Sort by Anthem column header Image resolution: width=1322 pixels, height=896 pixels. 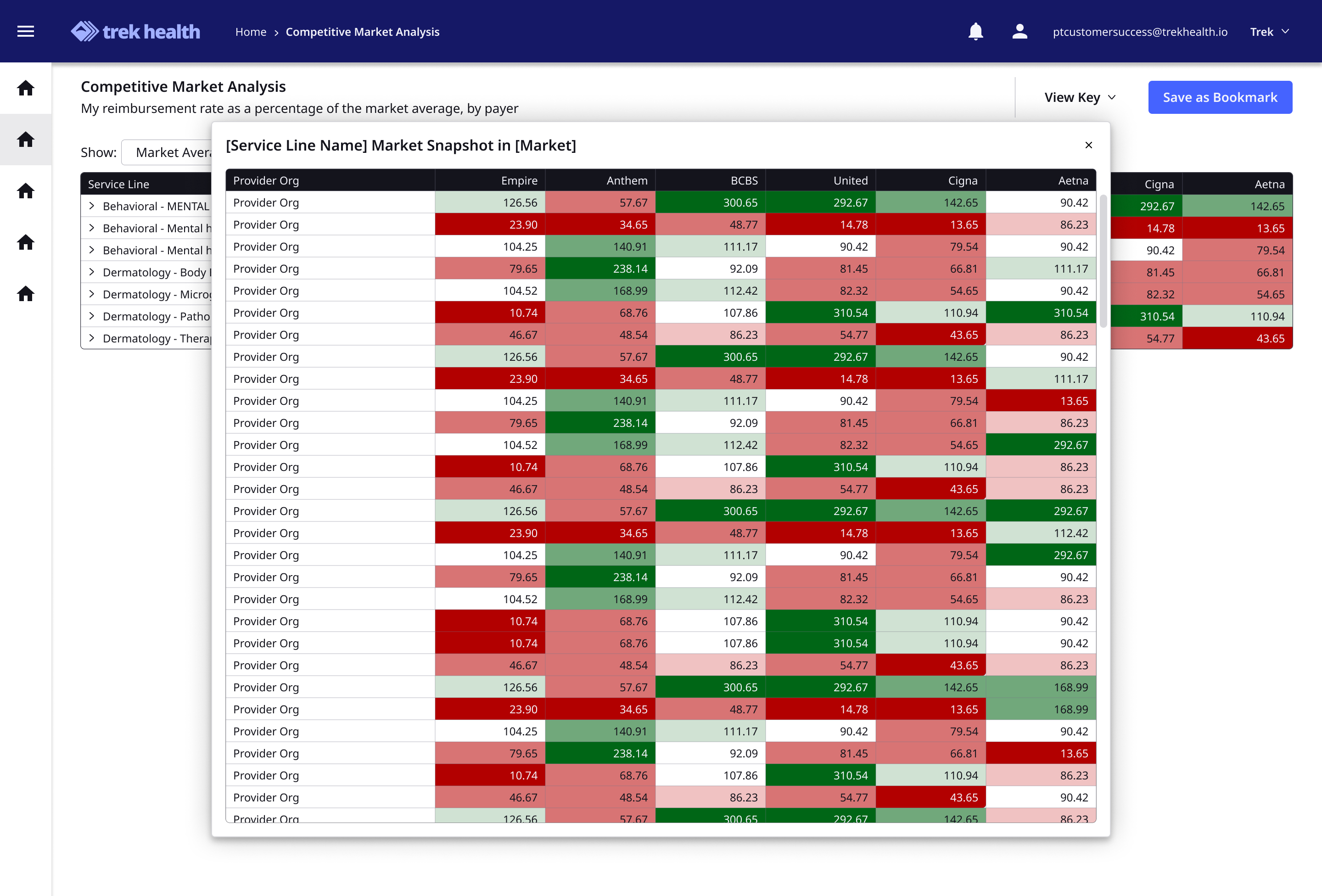coord(600,180)
